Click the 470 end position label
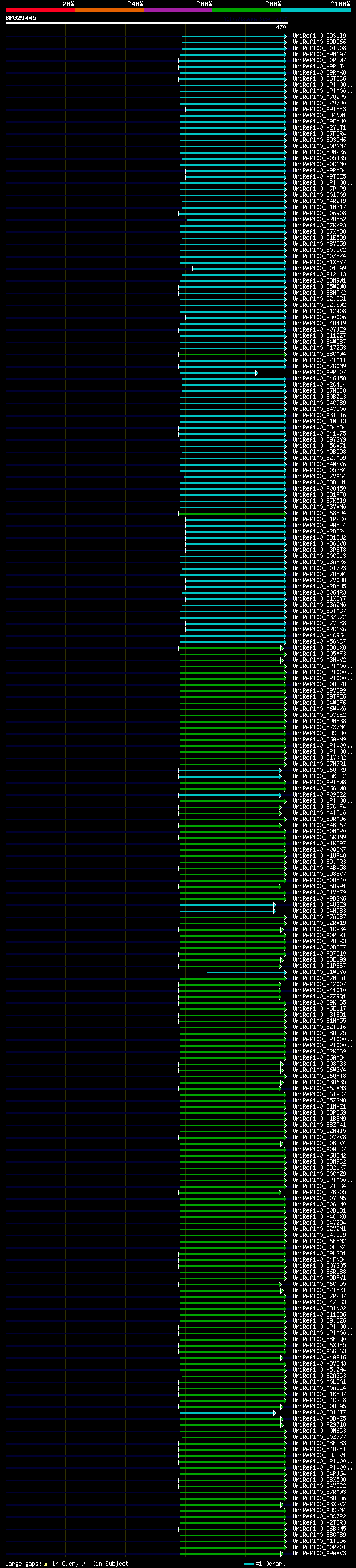The width and height of the screenshot is (356, 1568). [x=280, y=27]
